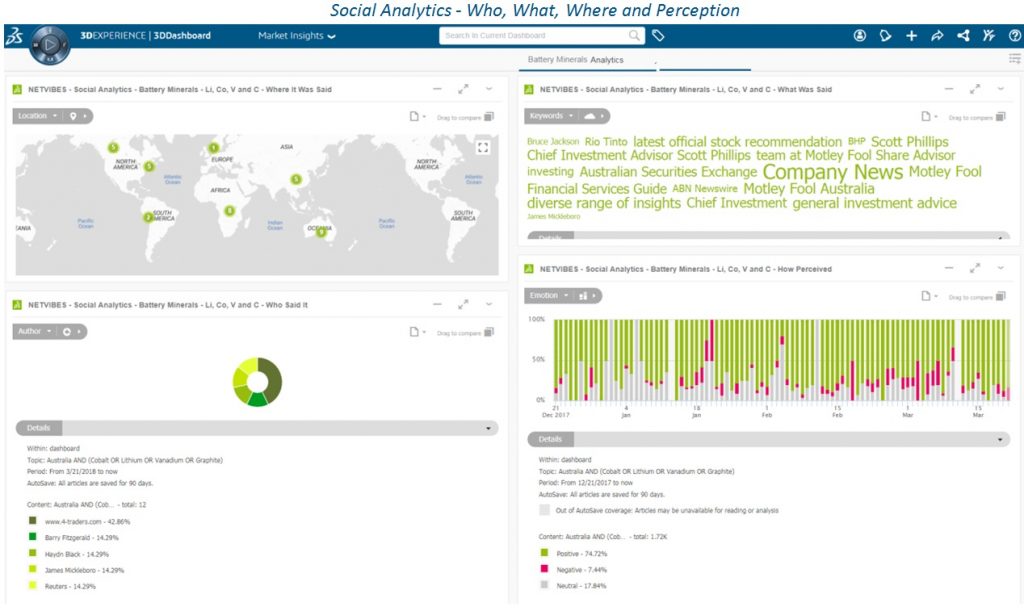1024x611 pixels.
Task: Click the tag icon beside the search box
Action: 657,35
